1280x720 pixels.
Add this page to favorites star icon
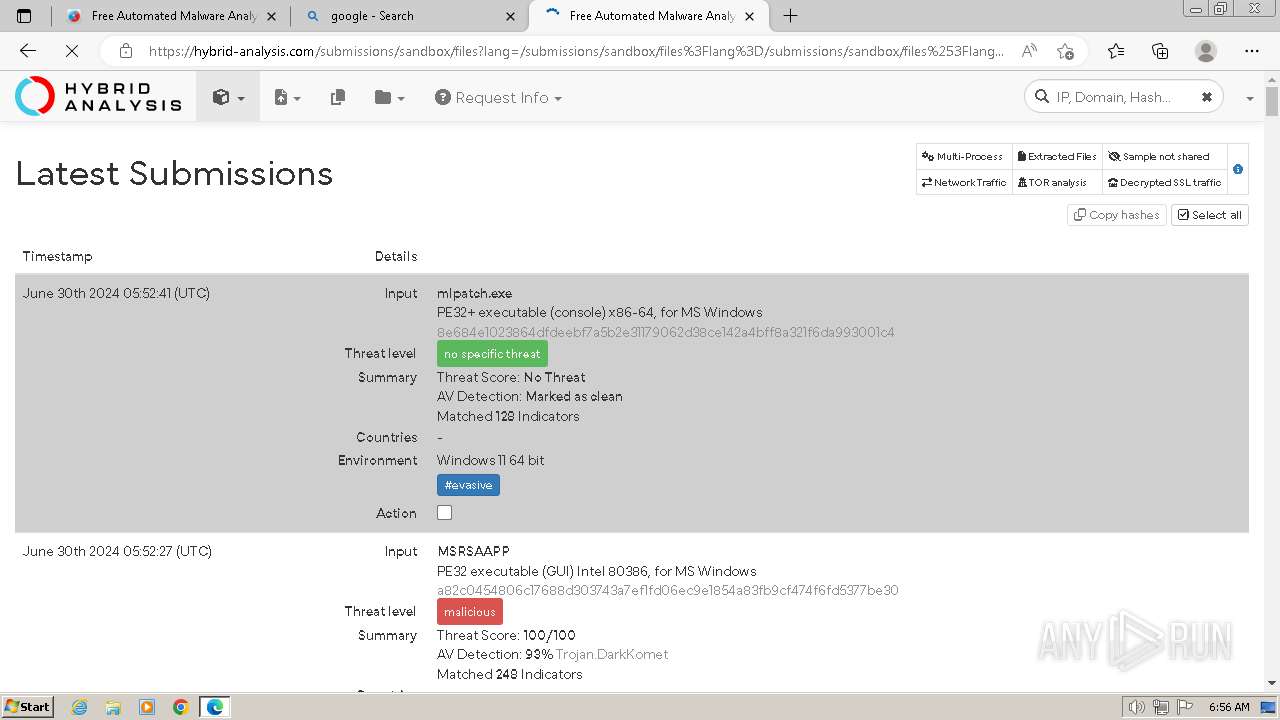(x=1065, y=51)
